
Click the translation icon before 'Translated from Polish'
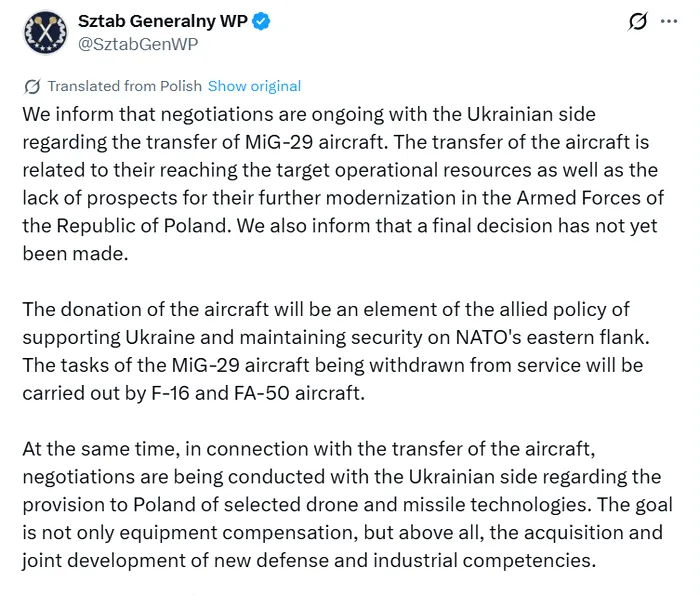(32, 86)
